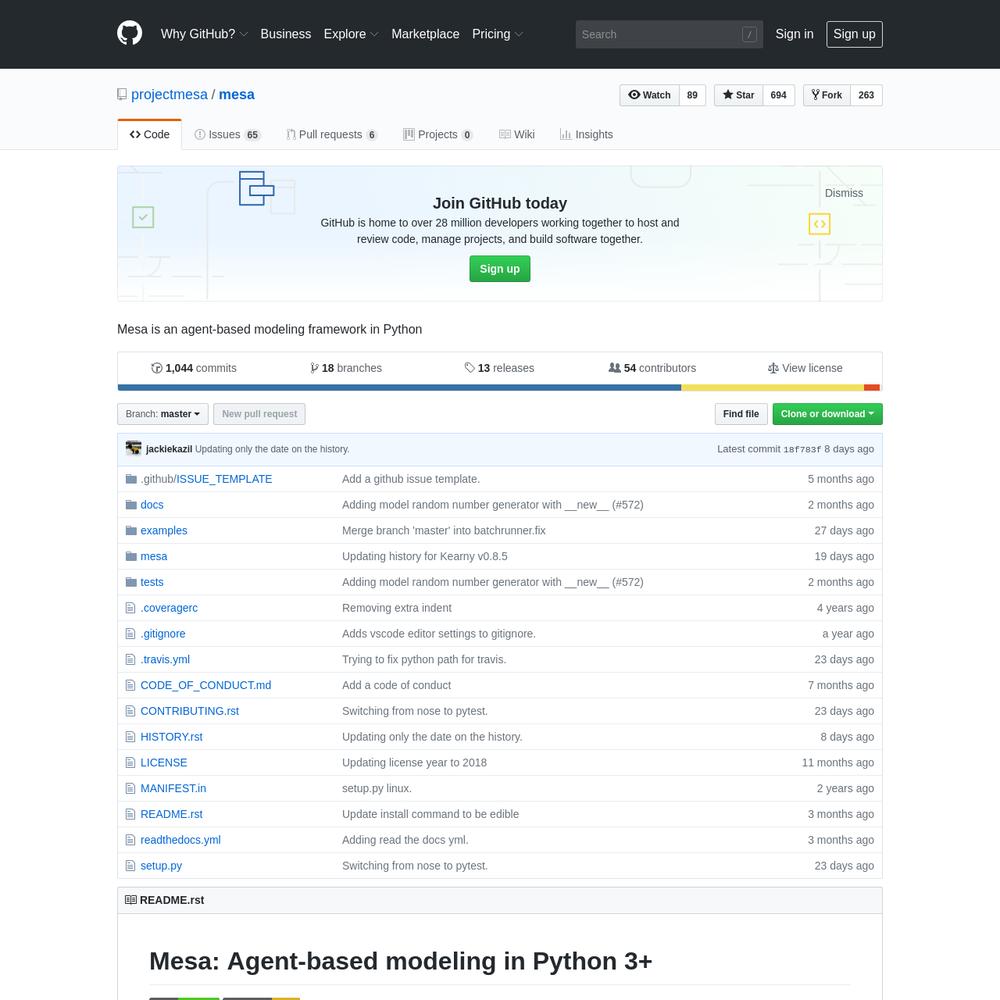Open the CONTRIBUTING.rst file
The width and height of the screenshot is (1000, 1000).
pos(189,711)
